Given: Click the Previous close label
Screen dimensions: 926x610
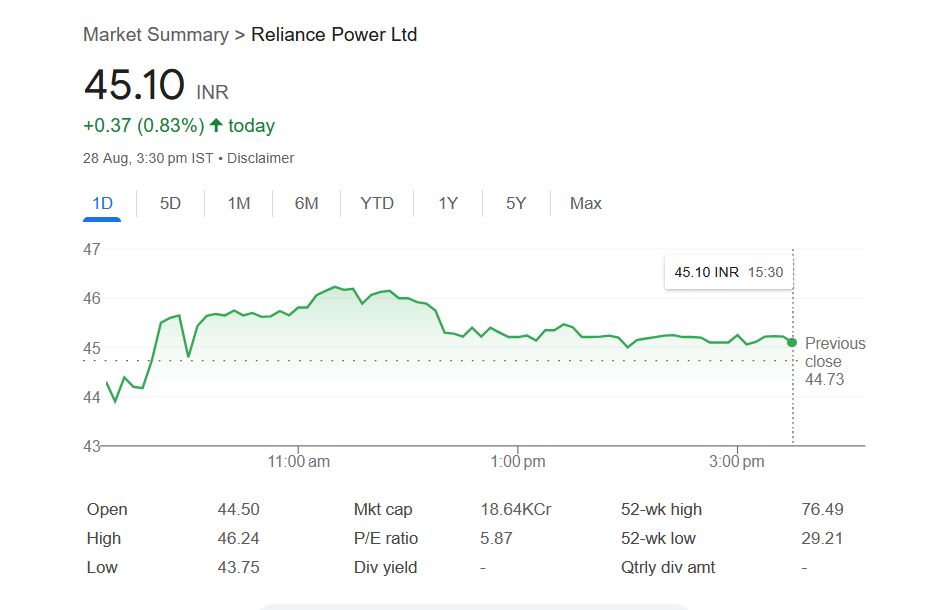Looking at the screenshot, I should click(835, 352).
